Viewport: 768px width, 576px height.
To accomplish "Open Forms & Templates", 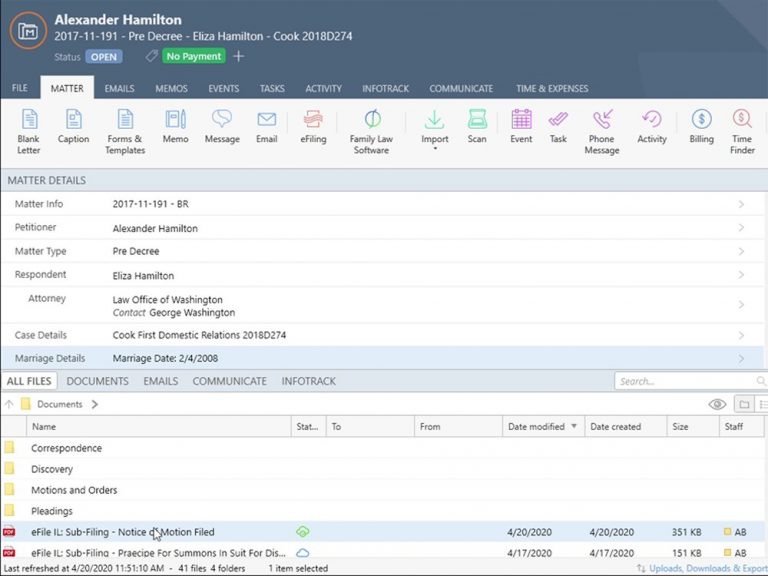I will tap(125, 131).
